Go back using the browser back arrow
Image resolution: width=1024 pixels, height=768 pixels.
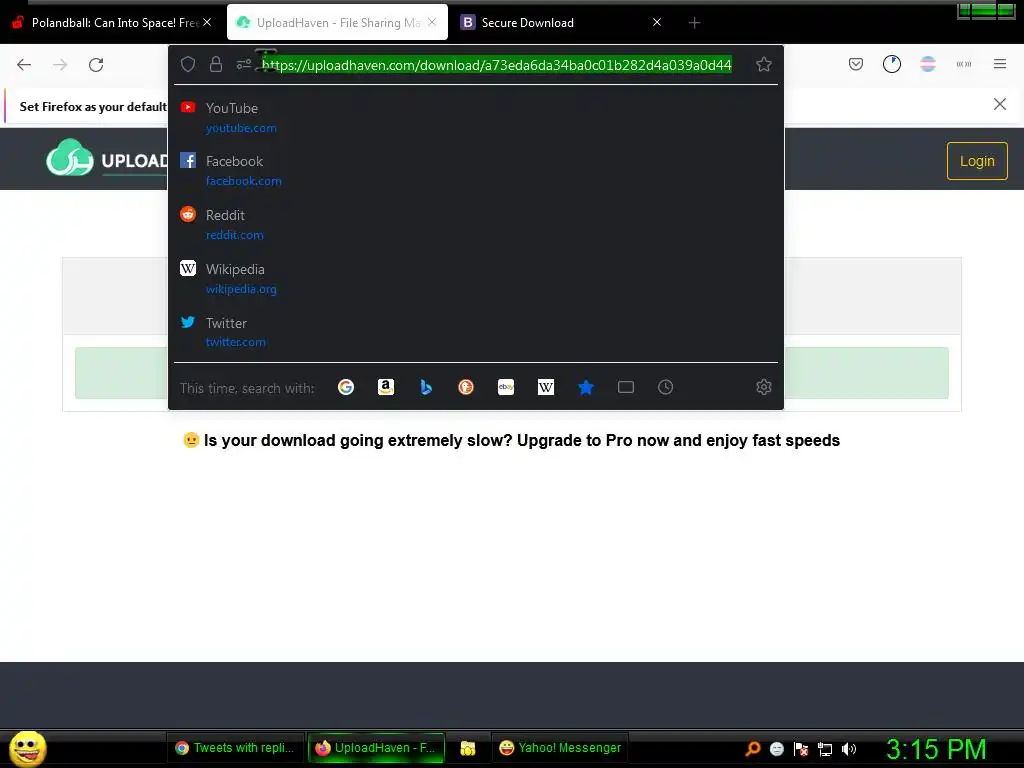pos(24,65)
